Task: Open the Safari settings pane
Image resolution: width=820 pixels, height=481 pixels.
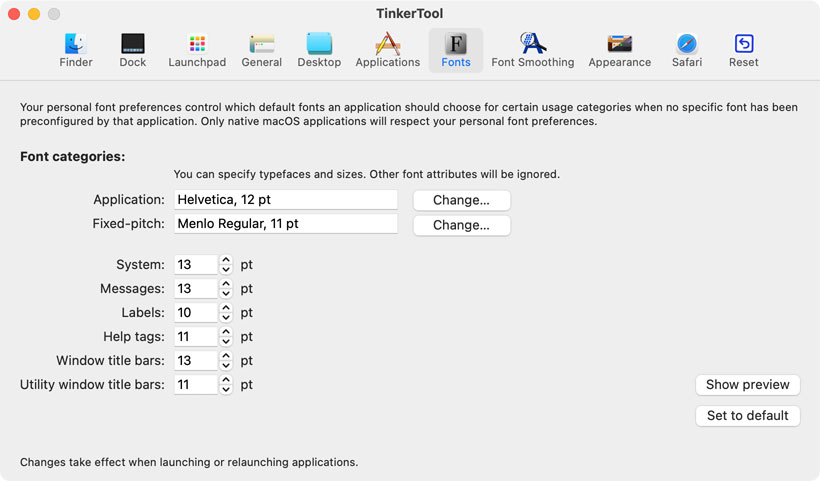Action: coord(687,51)
